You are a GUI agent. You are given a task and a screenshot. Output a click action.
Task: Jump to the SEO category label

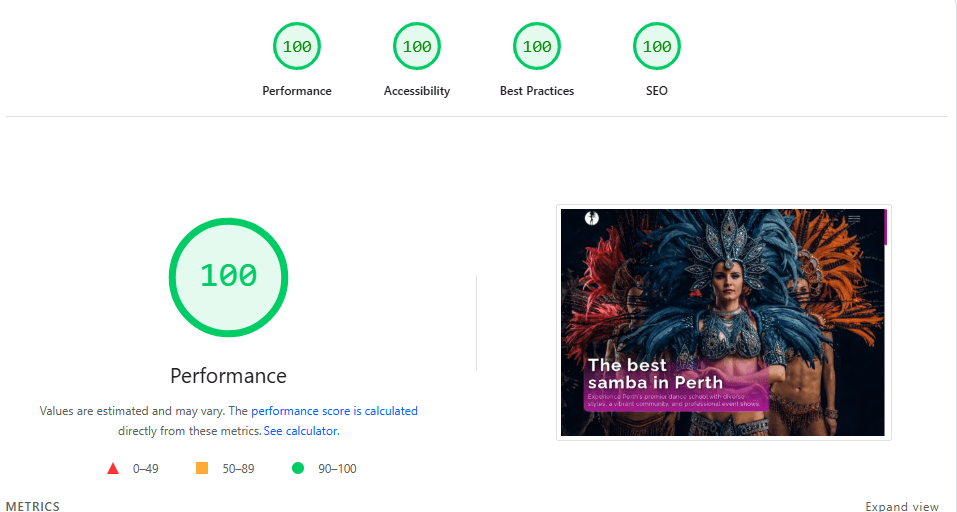click(657, 91)
